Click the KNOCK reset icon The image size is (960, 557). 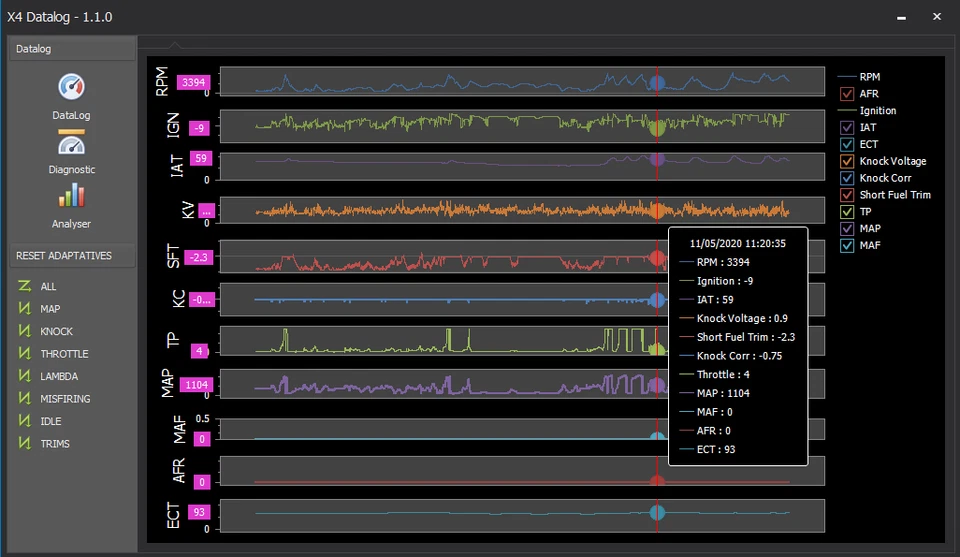(25, 331)
